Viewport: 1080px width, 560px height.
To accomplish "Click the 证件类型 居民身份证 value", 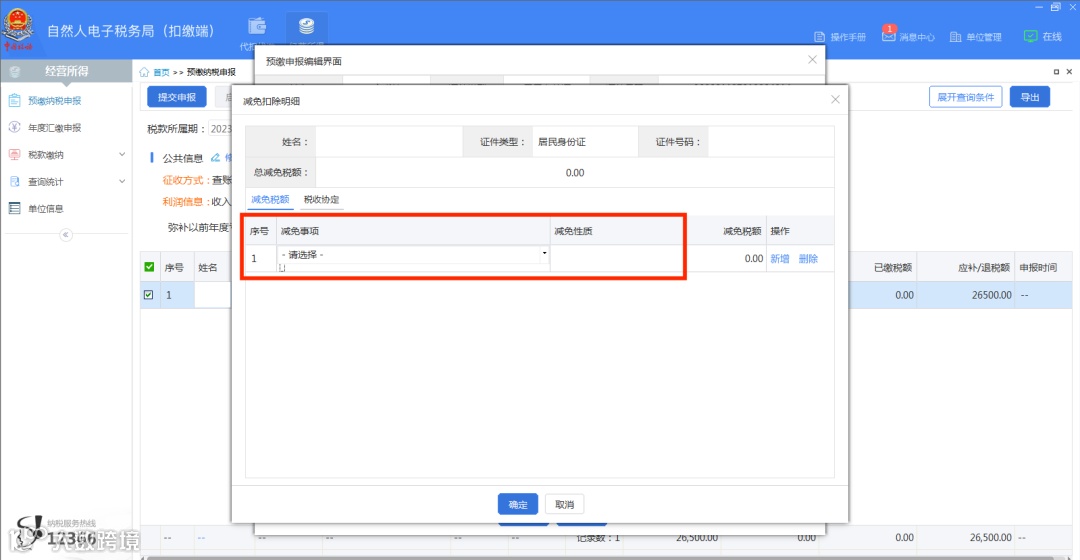I will point(561,142).
